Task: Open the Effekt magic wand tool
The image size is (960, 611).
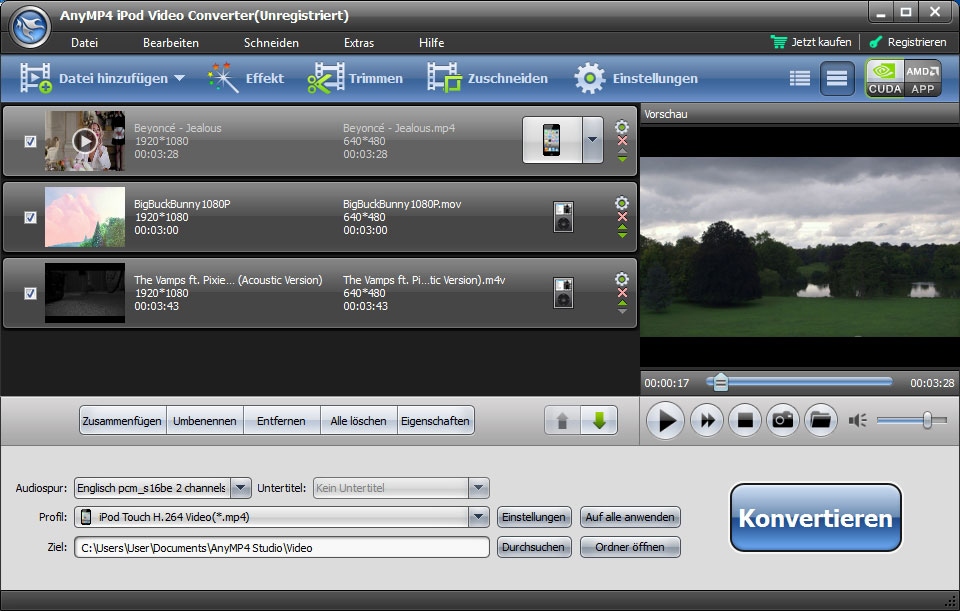Action: pos(223,78)
